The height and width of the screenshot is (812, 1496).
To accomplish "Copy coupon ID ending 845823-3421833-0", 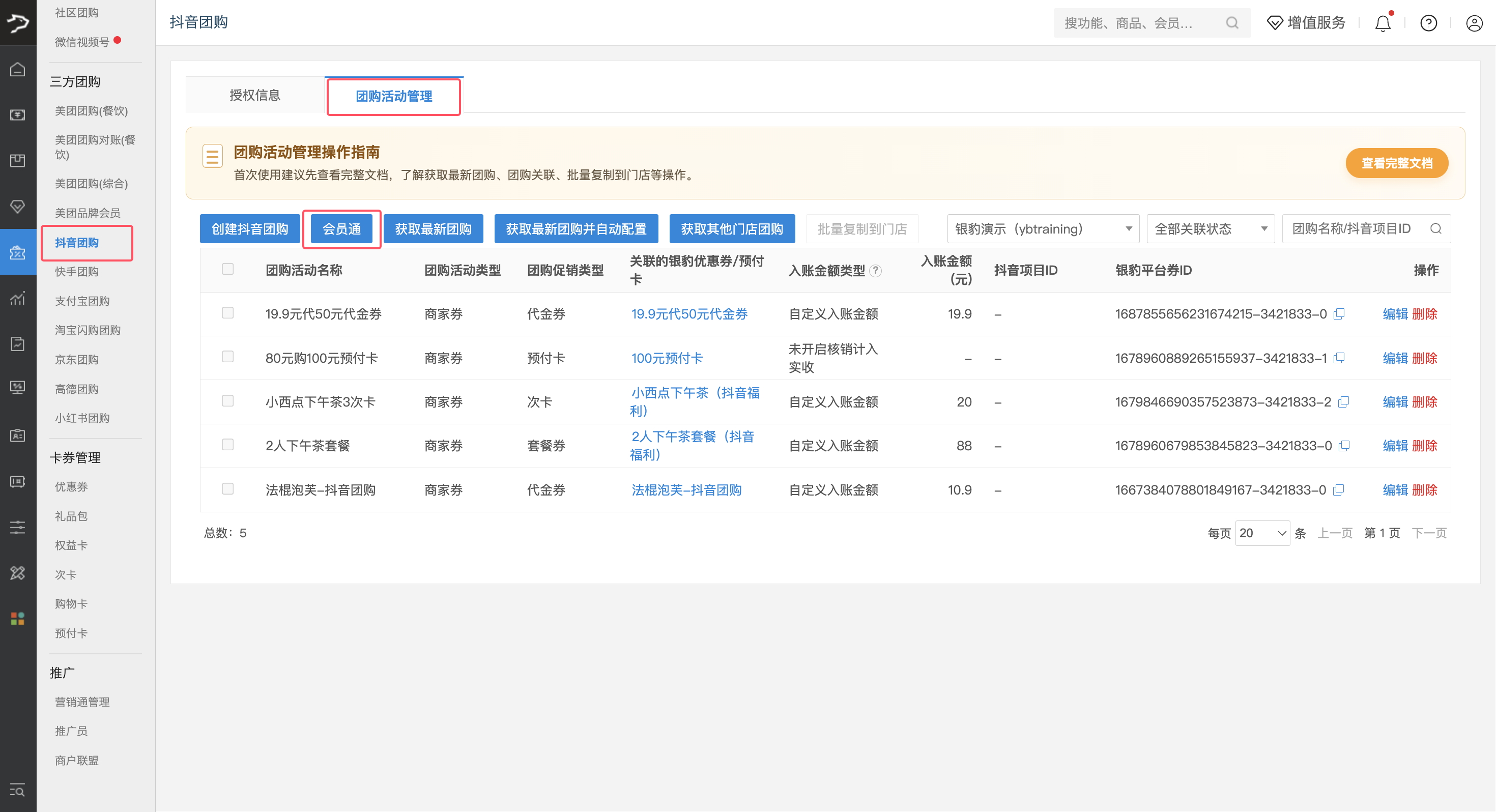I will tap(1344, 446).
